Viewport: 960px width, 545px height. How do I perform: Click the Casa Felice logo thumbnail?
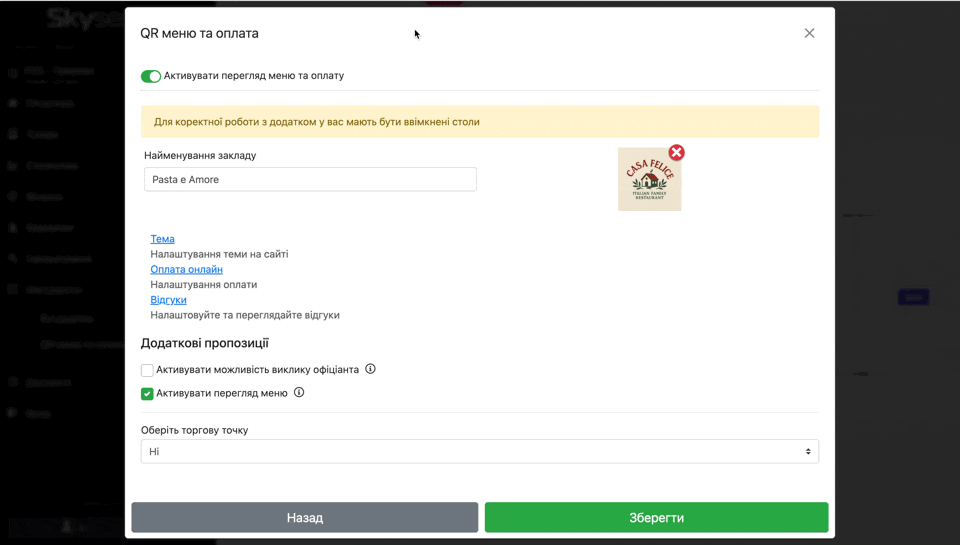click(649, 181)
